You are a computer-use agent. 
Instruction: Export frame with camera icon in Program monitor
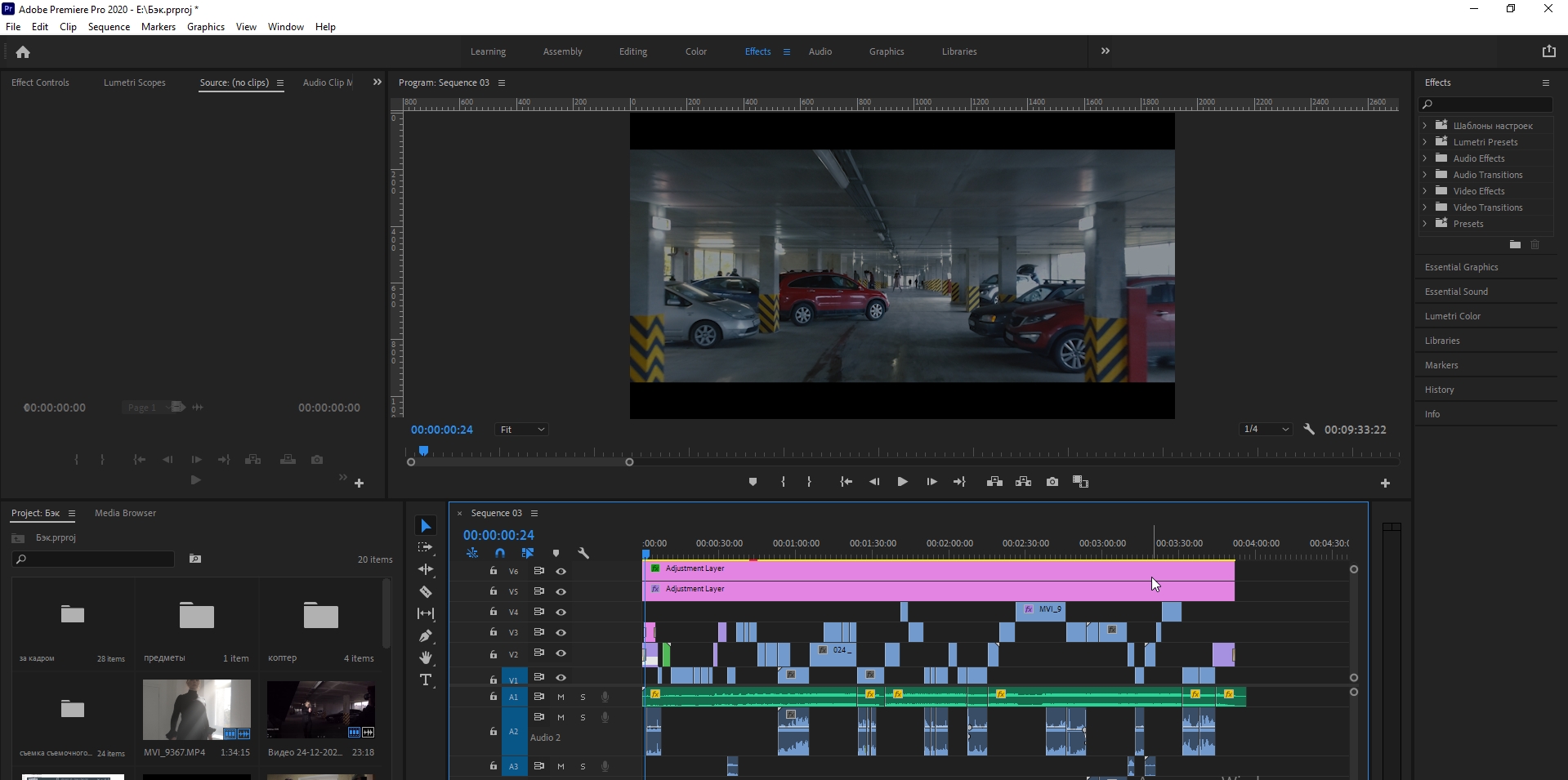click(x=1052, y=482)
